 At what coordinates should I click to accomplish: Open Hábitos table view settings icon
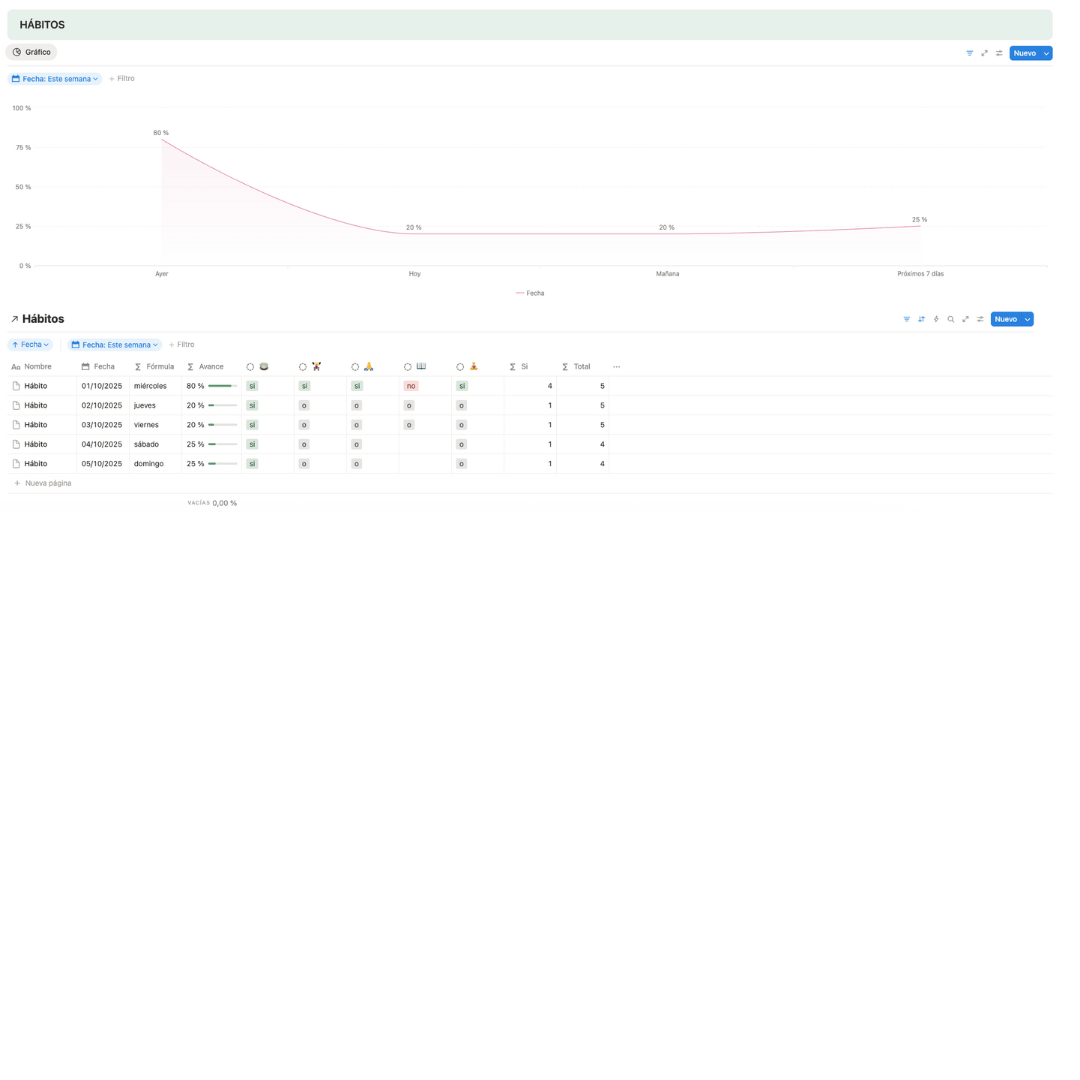coord(980,319)
